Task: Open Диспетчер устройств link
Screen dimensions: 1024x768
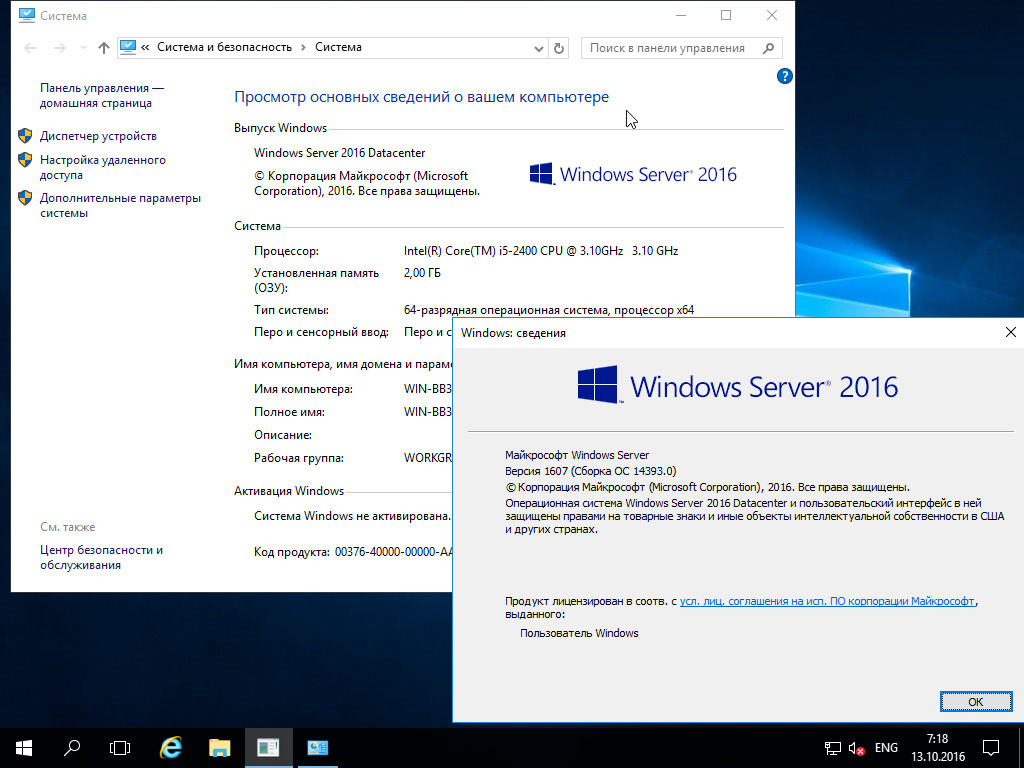Action: [98, 136]
